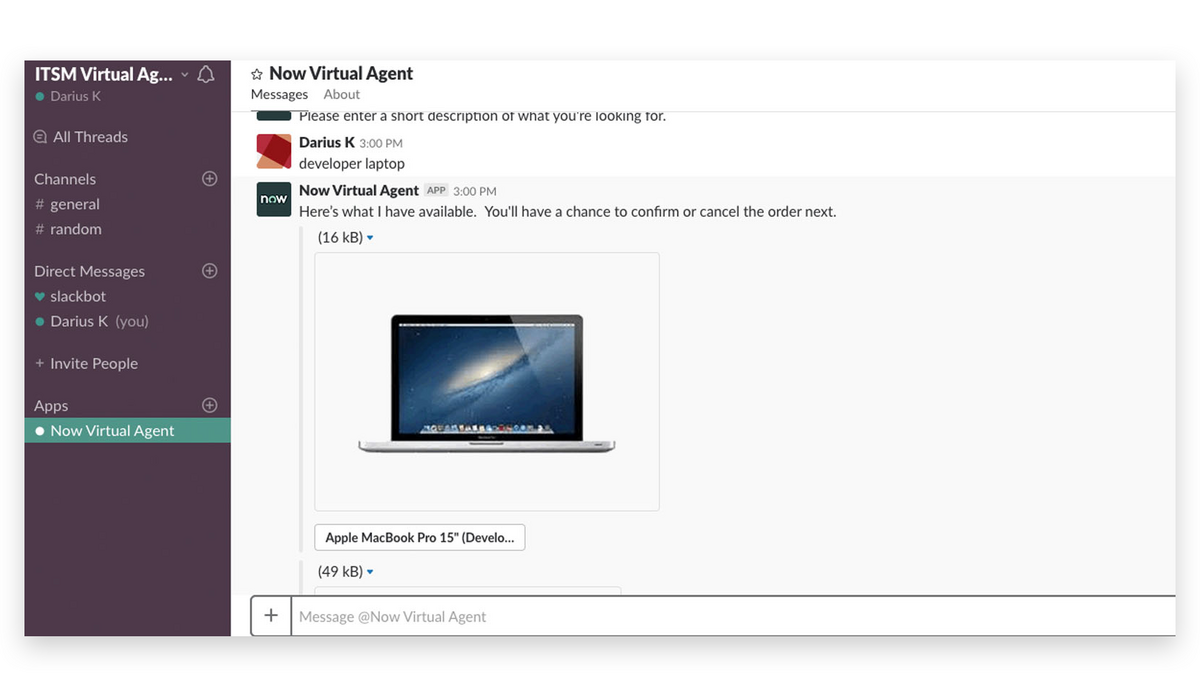Select Now Virtual Agent in the Apps list
The height and width of the screenshot is (696, 1200).
pos(128,431)
